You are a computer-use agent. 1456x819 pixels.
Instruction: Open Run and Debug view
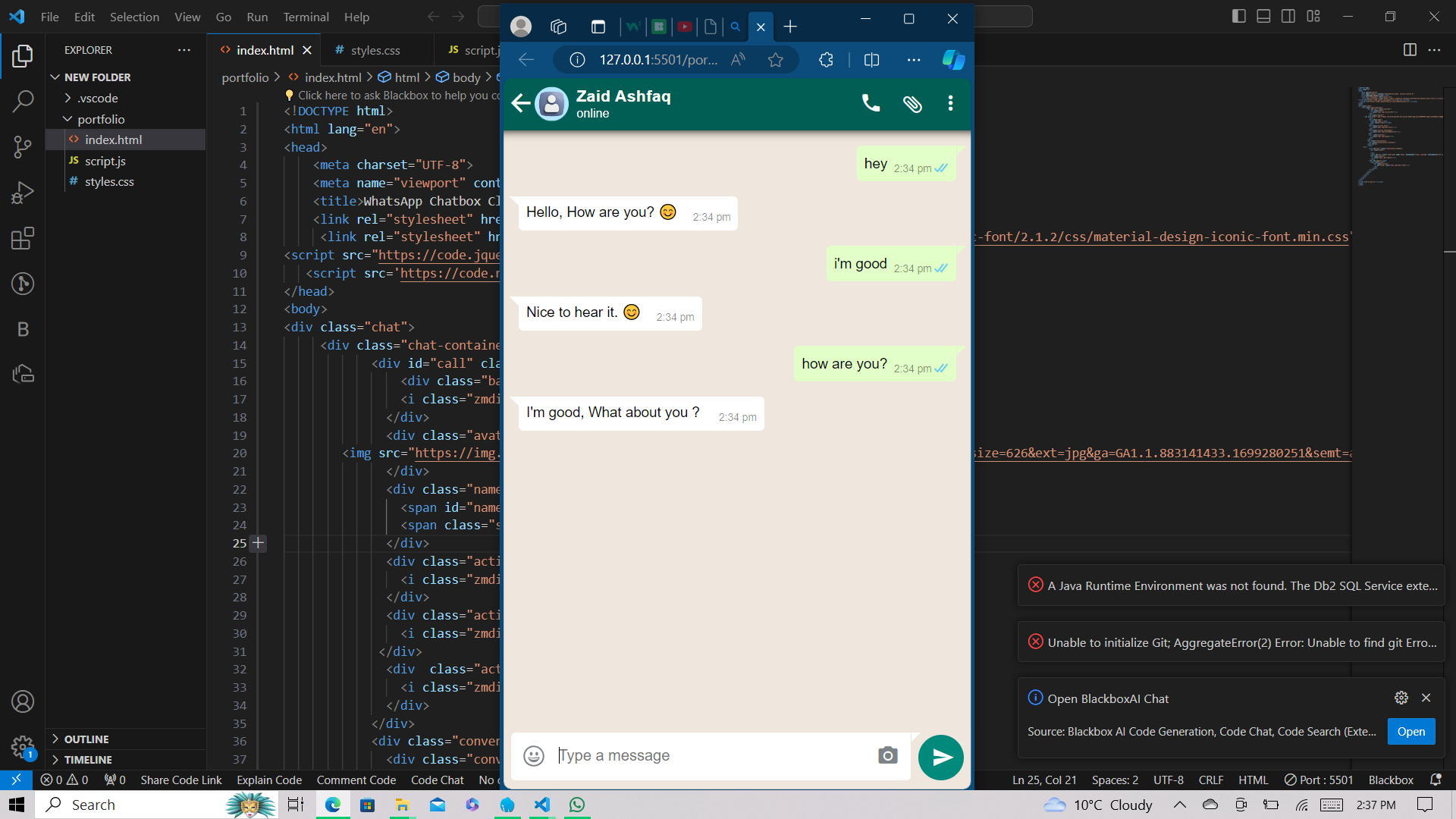(x=23, y=193)
